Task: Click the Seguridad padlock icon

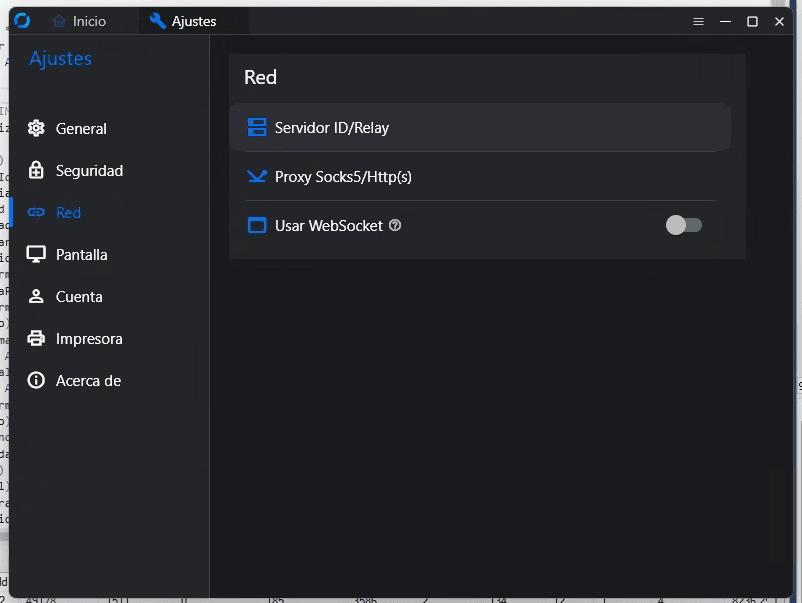Action: [36, 170]
